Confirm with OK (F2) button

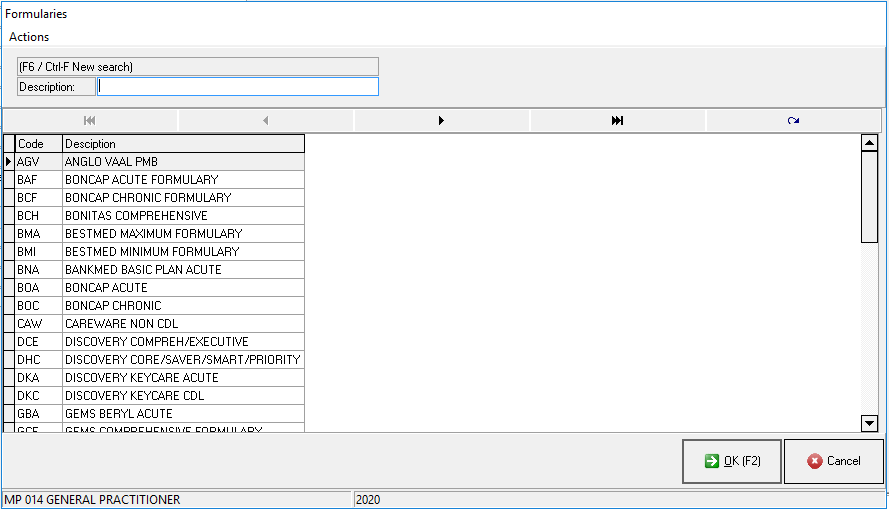(x=732, y=461)
